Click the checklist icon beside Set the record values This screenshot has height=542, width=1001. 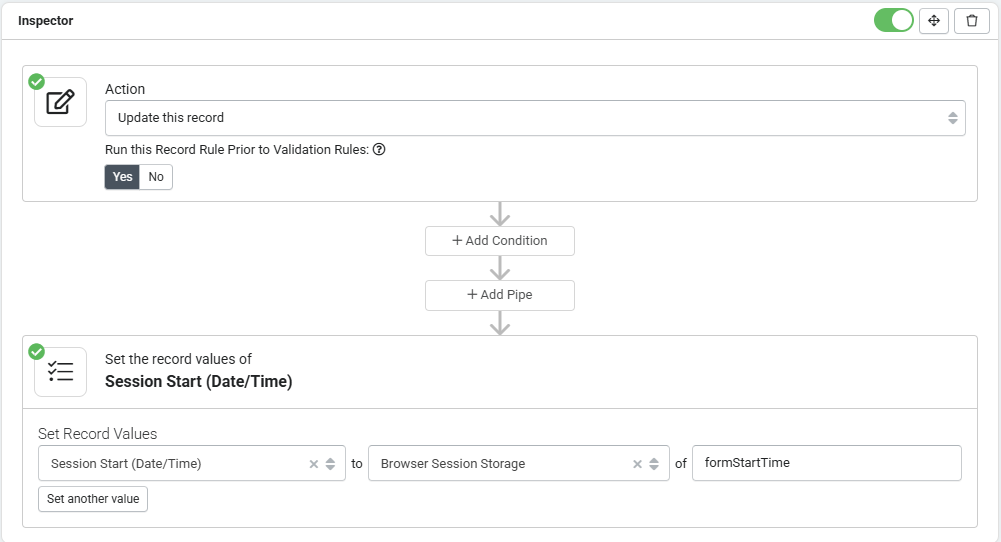[61, 372]
